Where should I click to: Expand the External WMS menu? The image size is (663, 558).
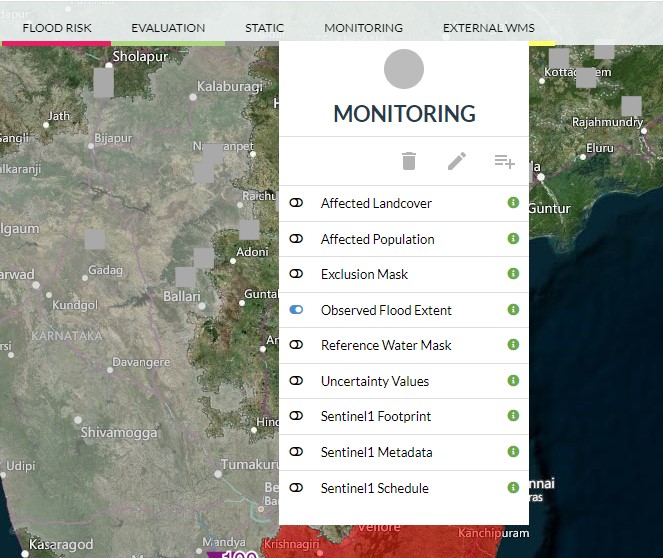(488, 28)
